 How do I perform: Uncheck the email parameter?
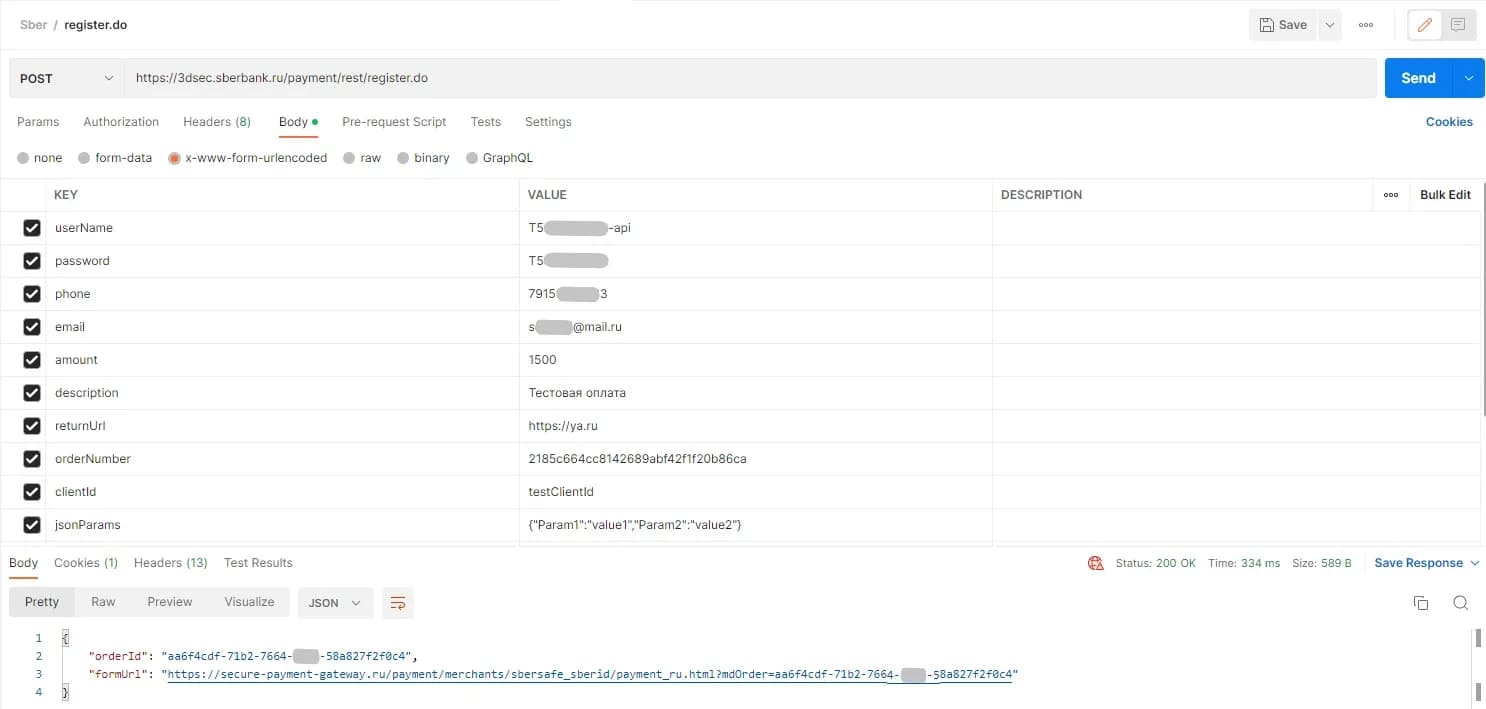pyautogui.click(x=32, y=327)
